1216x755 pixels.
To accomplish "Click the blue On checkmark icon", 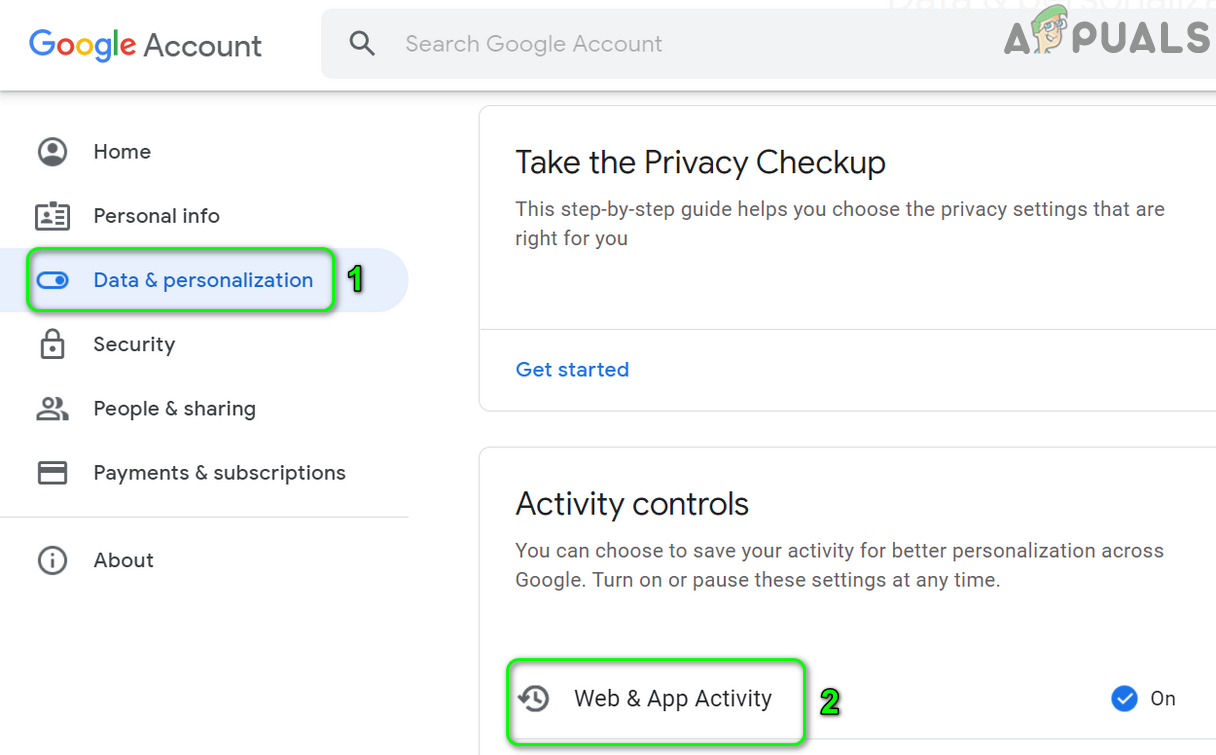I will coord(1124,698).
